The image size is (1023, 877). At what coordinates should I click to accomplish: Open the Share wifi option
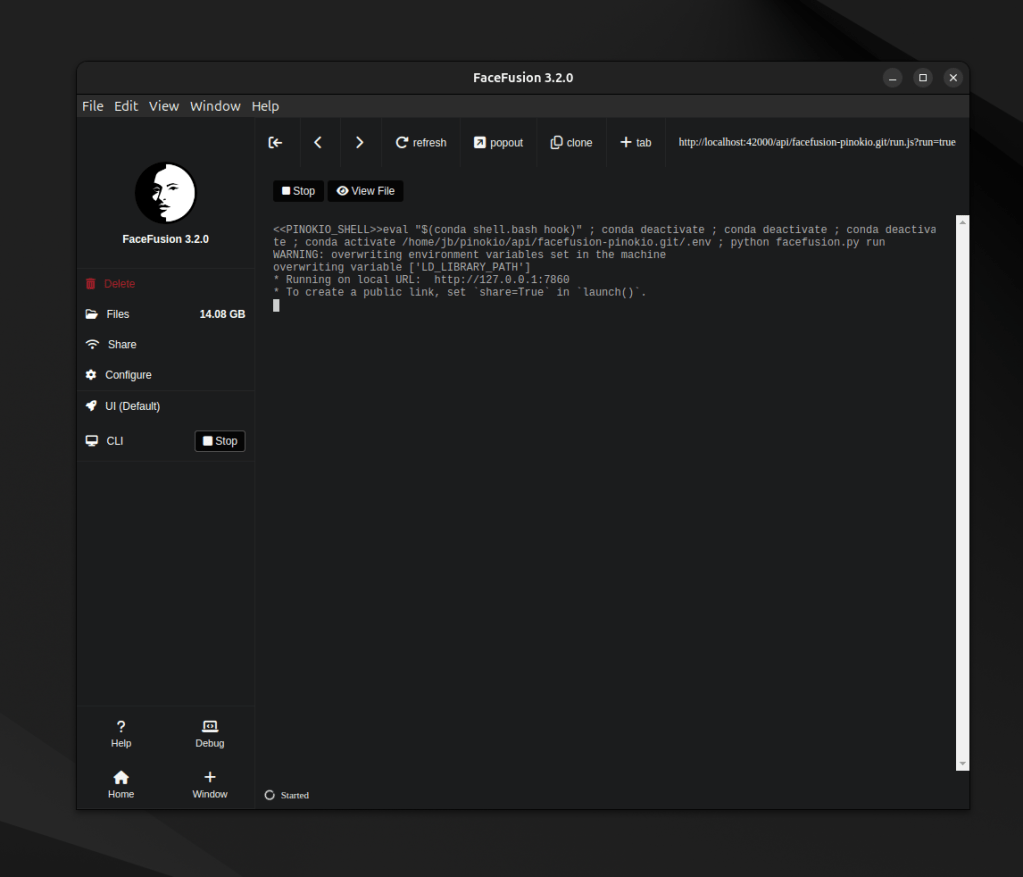pos(121,344)
